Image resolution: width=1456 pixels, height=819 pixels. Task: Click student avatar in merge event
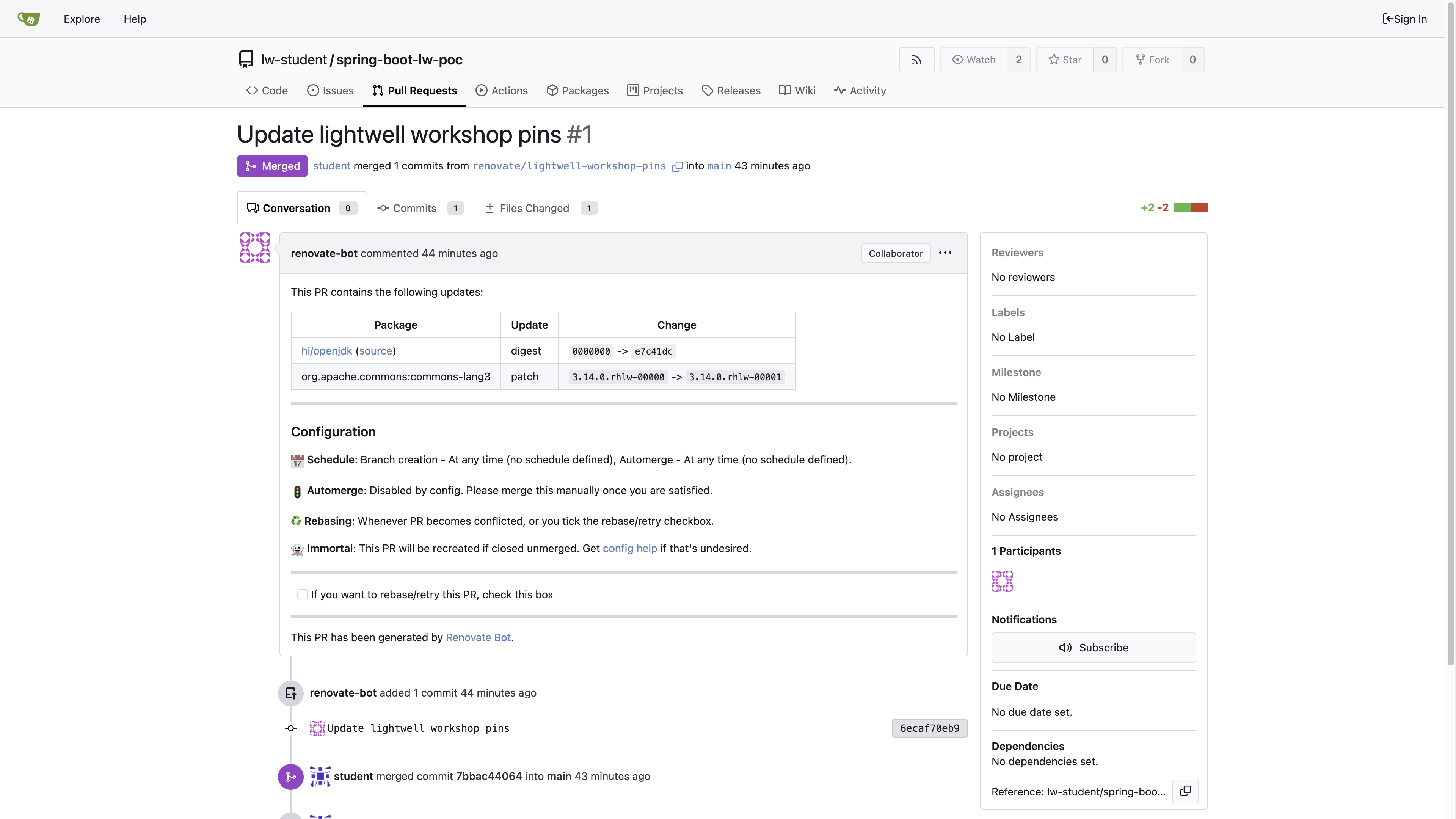pyautogui.click(x=320, y=776)
